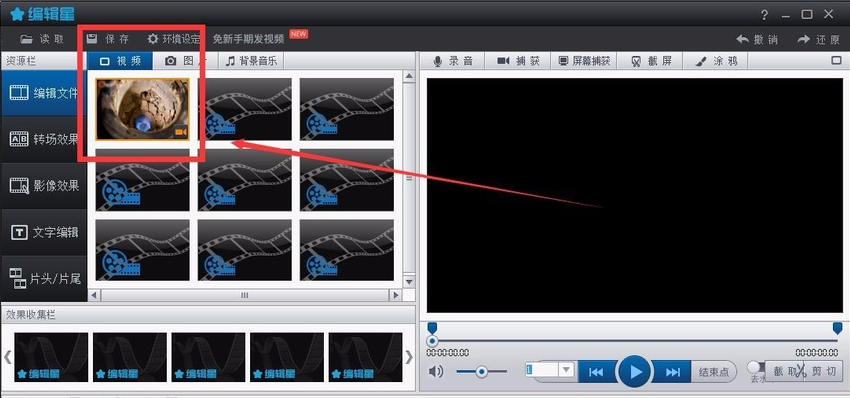Screen dimensions: 850x398
Task: Switch to the 背景音乐 tab
Action: 252,61
